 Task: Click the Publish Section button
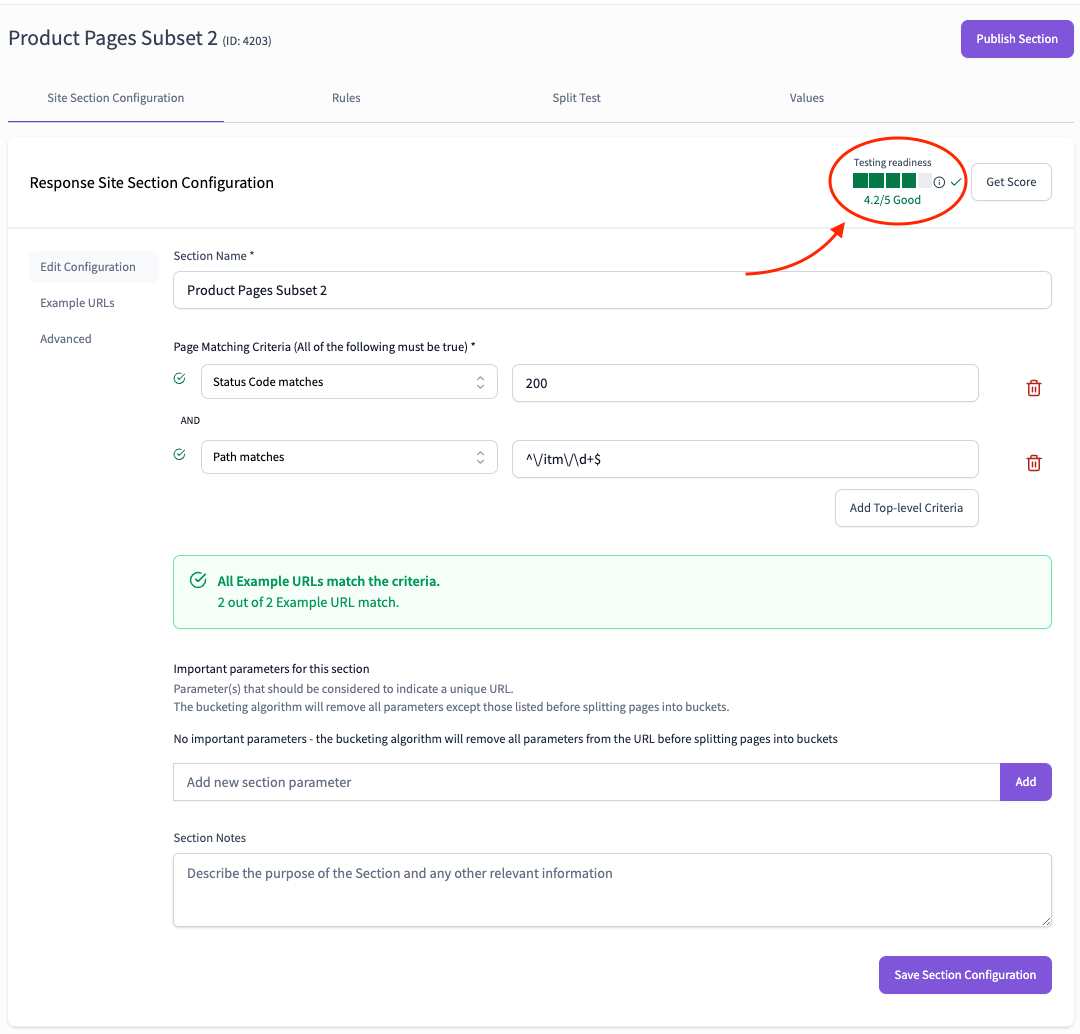point(1017,39)
